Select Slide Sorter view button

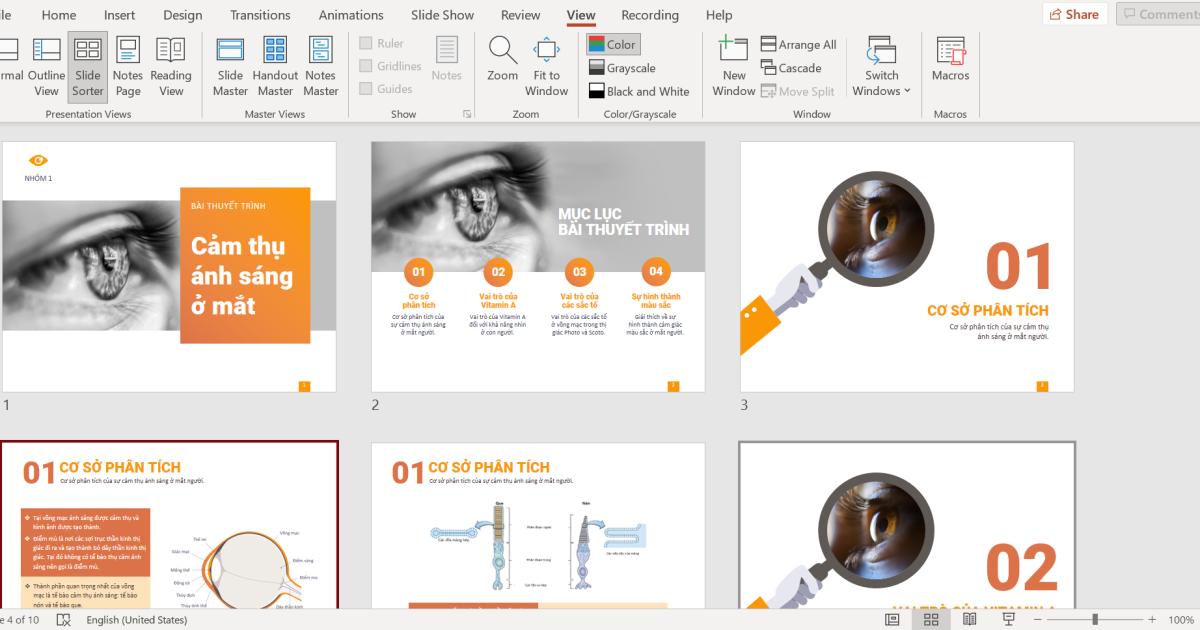coord(87,67)
